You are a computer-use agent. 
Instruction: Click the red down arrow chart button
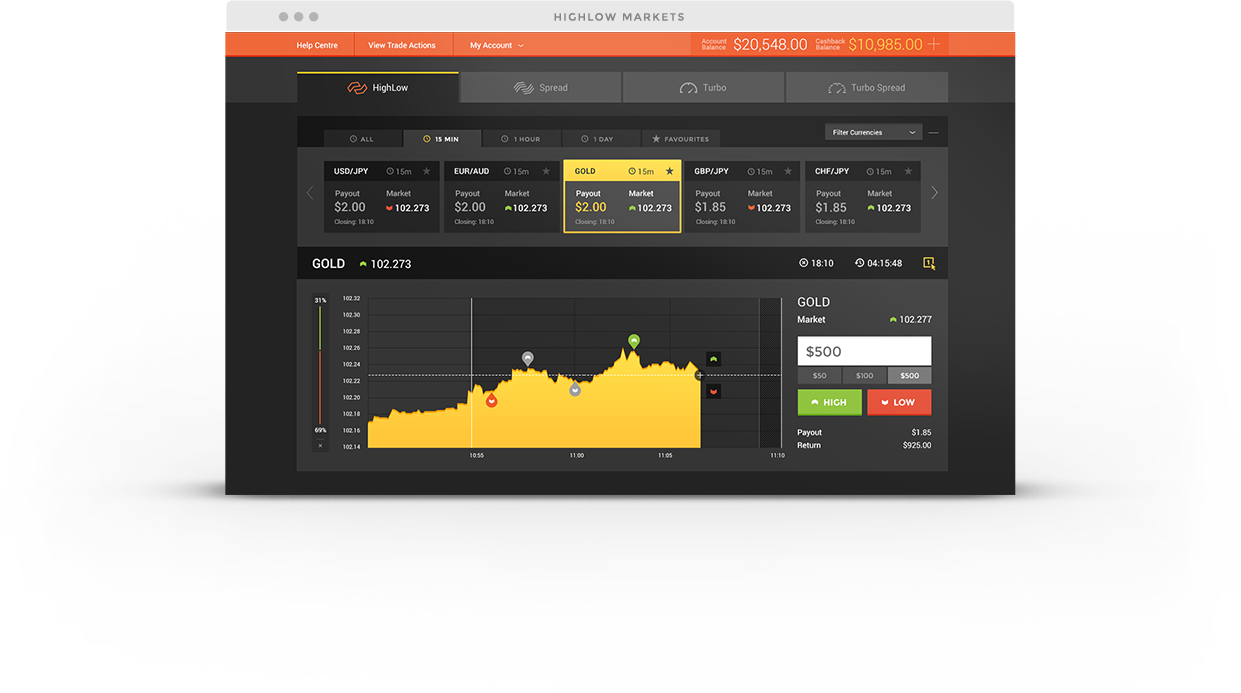(x=713, y=391)
